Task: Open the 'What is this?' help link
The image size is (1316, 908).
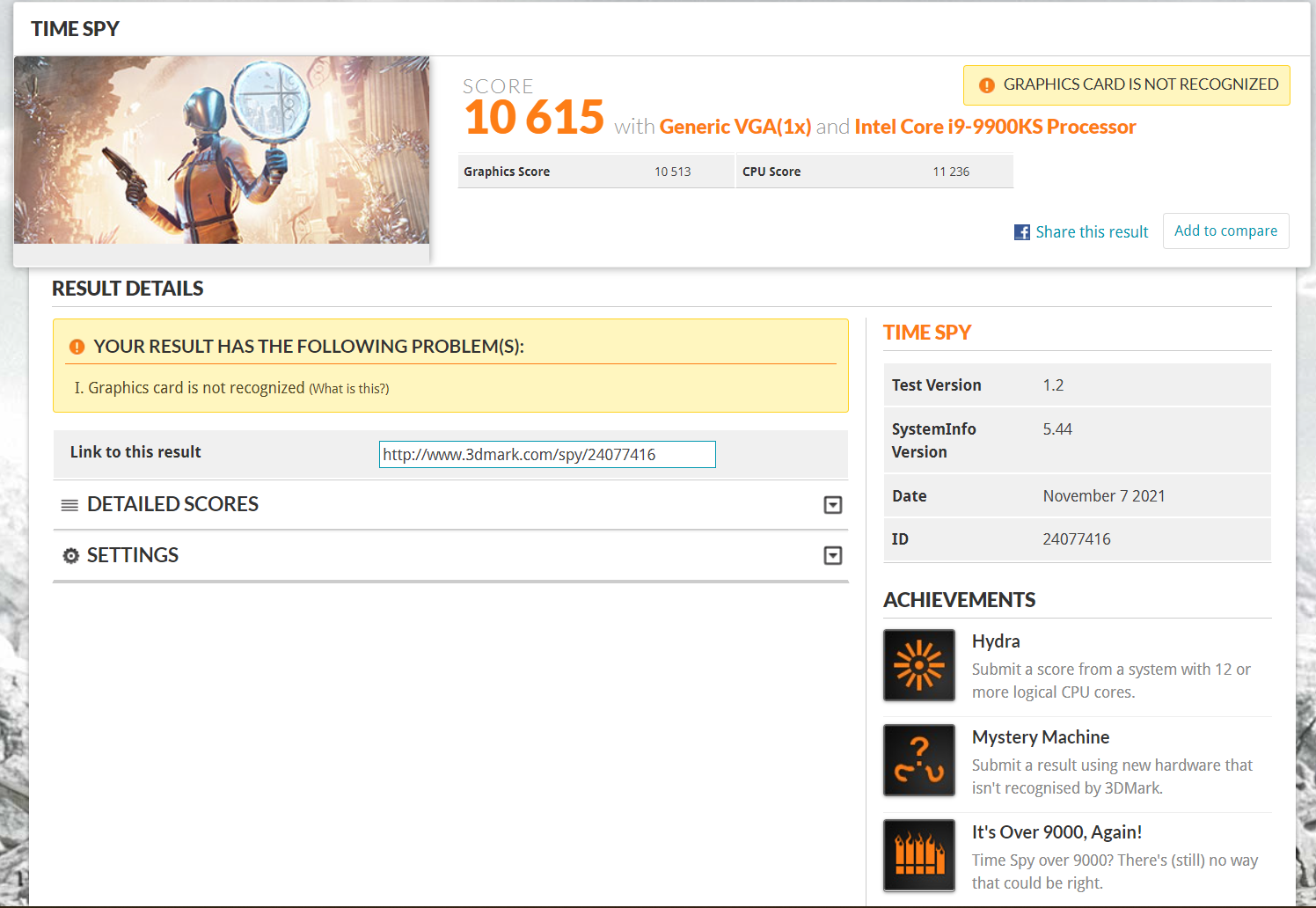Action: [x=349, y=389]
